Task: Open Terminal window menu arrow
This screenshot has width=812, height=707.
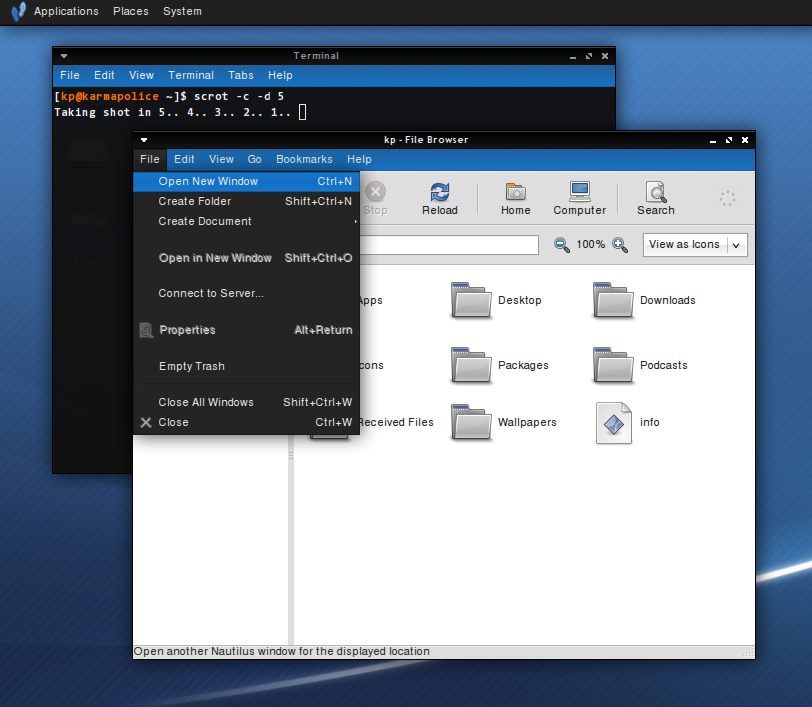Action: click(64, 56)
